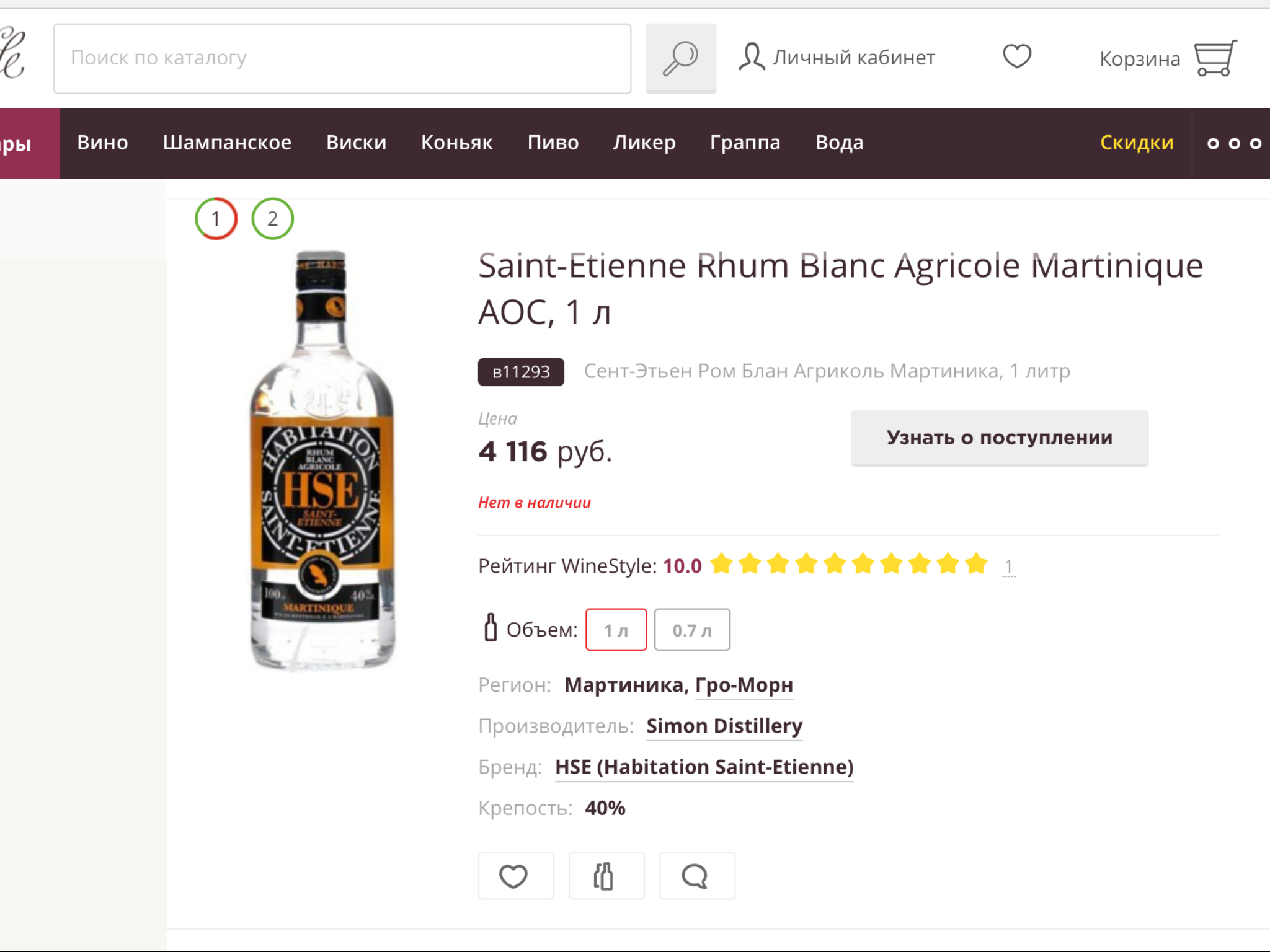Open the favorites heart in header

[1017, 56]
